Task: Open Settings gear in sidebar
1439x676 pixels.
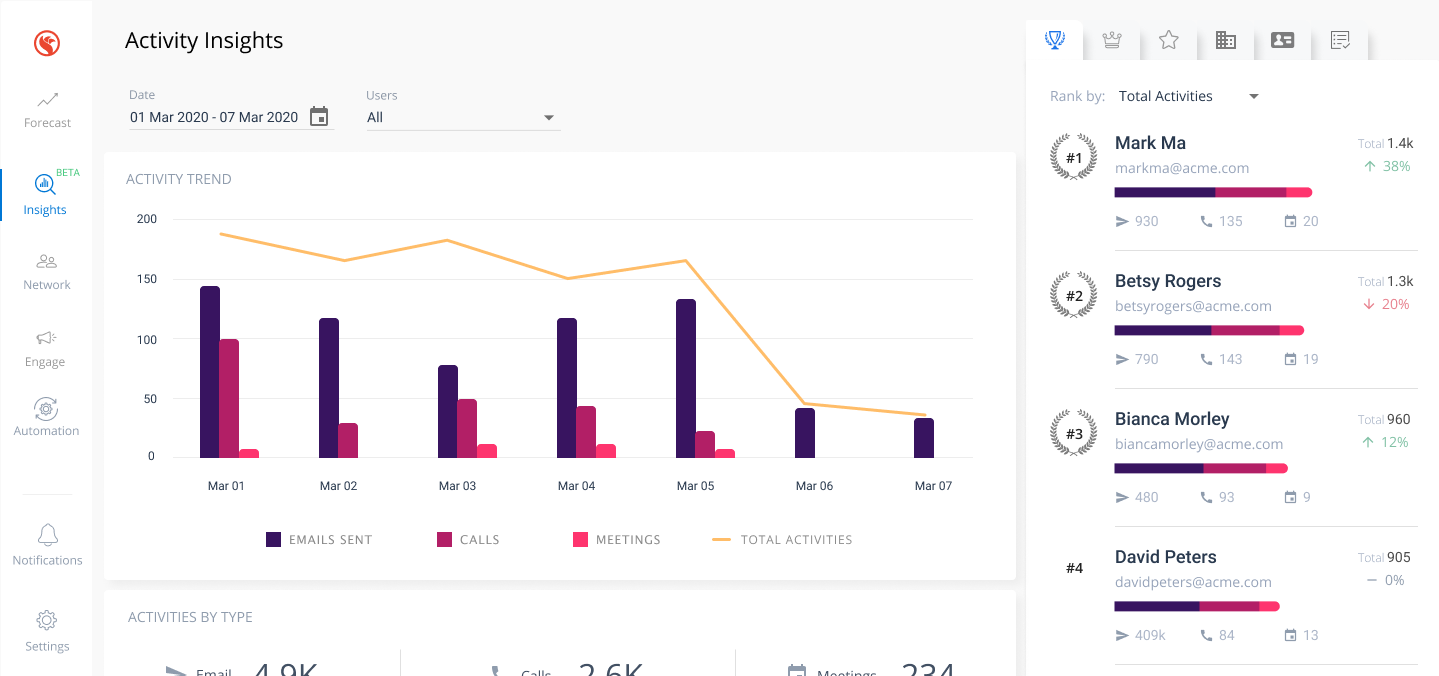Action: 47,631
